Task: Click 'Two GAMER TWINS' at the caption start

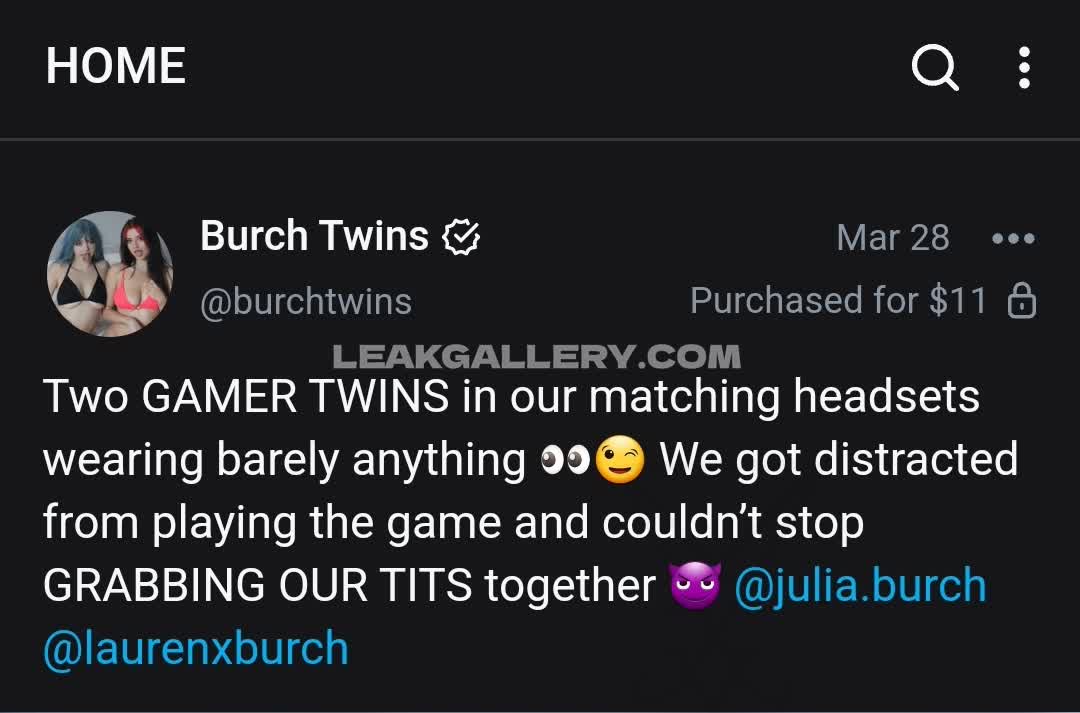Action: pos(246,396)
